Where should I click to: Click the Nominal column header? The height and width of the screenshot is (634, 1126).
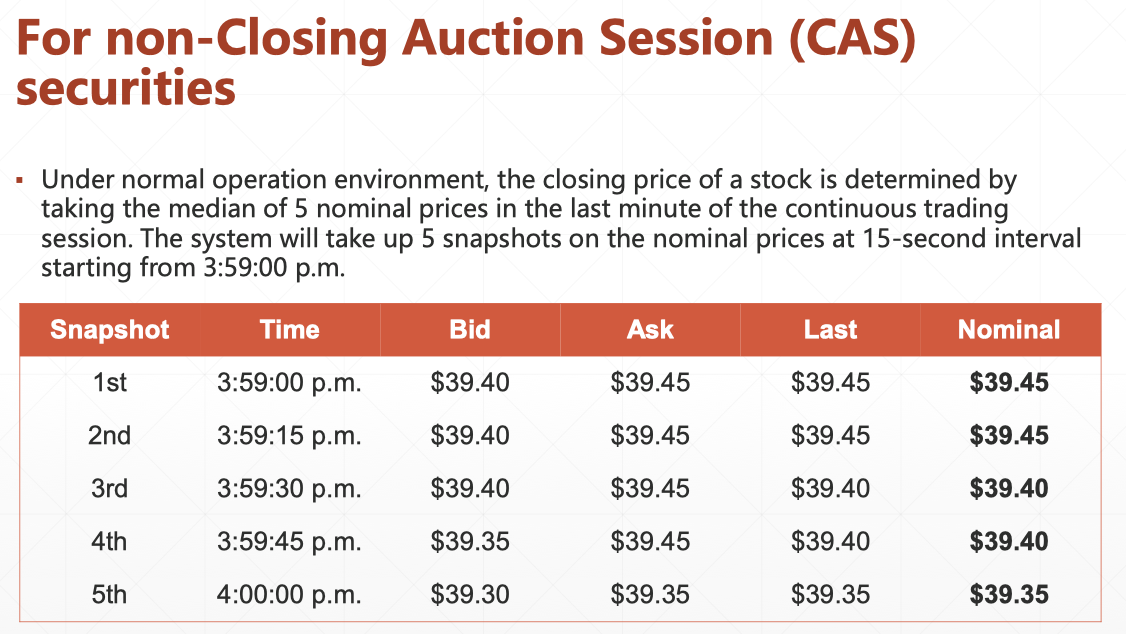pos(1009,330)
